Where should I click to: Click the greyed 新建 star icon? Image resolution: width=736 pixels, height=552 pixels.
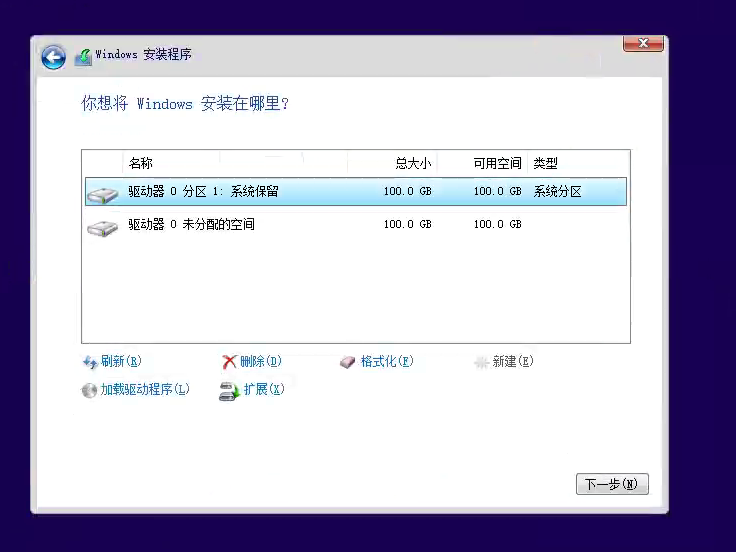pos(482,362)
